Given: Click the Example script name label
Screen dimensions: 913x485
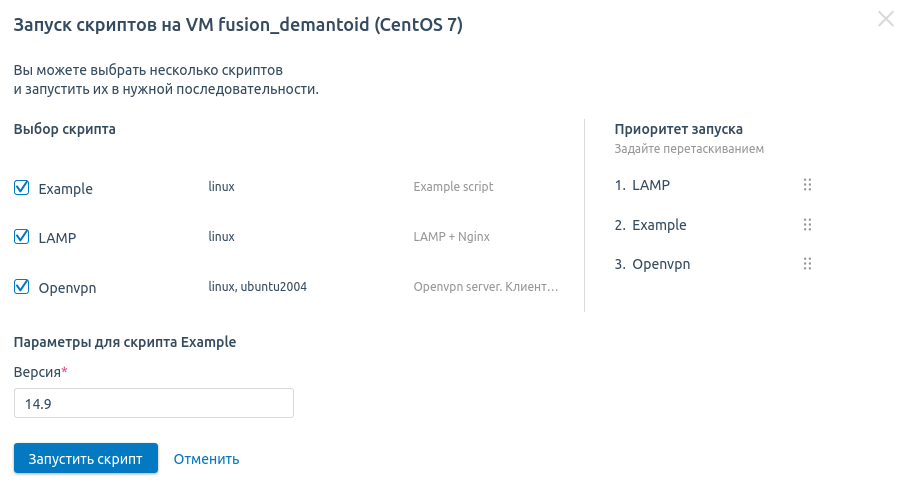Looking at the screenshot, I should (65, 189).
